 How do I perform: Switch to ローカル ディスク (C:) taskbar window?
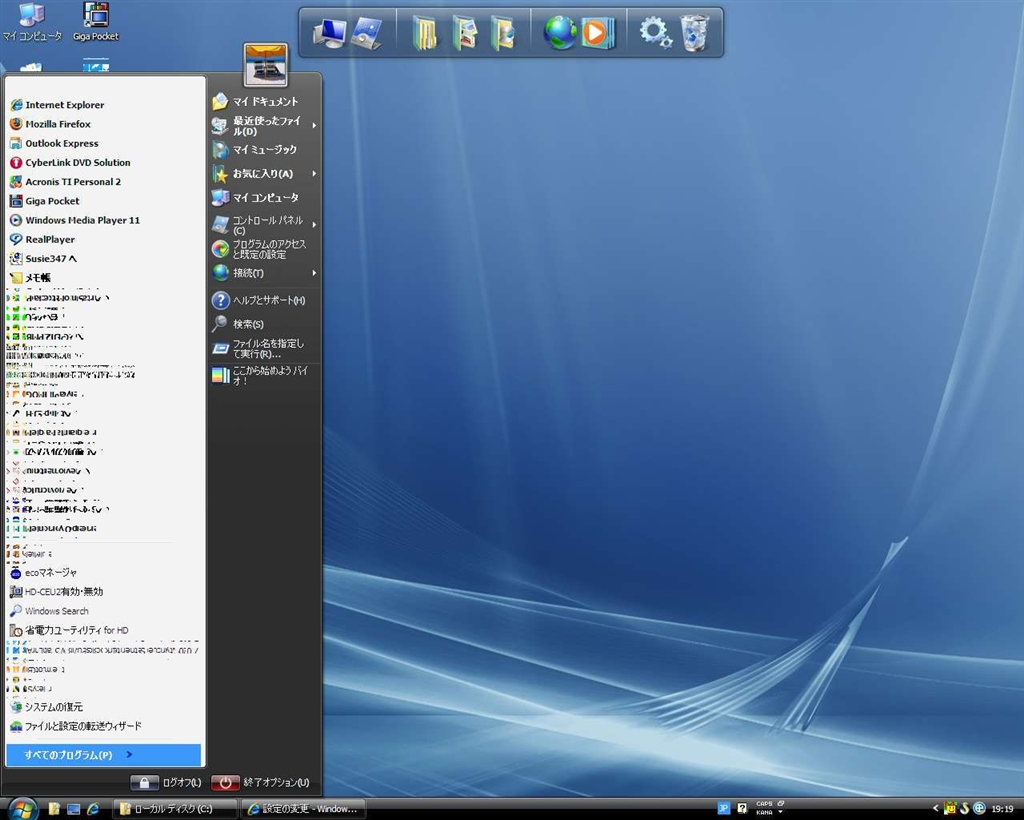[x=175, y=808]
